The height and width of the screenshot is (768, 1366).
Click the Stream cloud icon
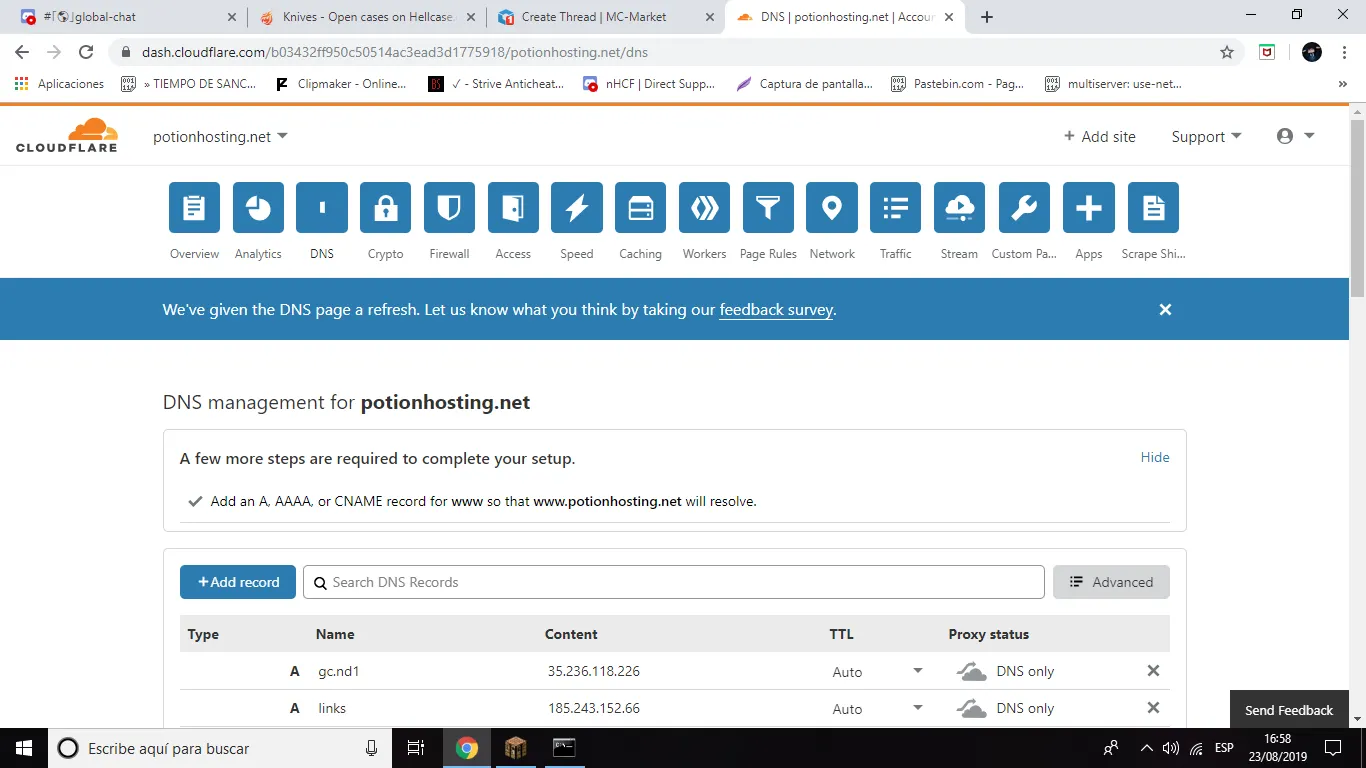click(959, 208)
